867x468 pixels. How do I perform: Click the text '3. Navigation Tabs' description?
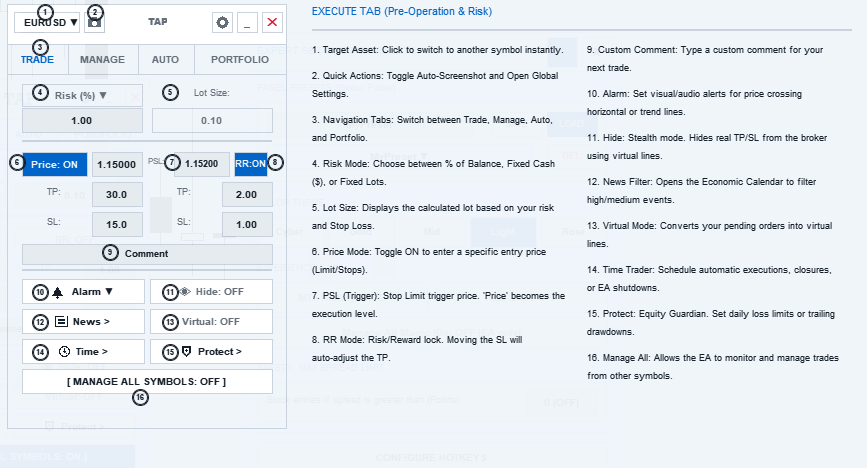pos(432,128)
